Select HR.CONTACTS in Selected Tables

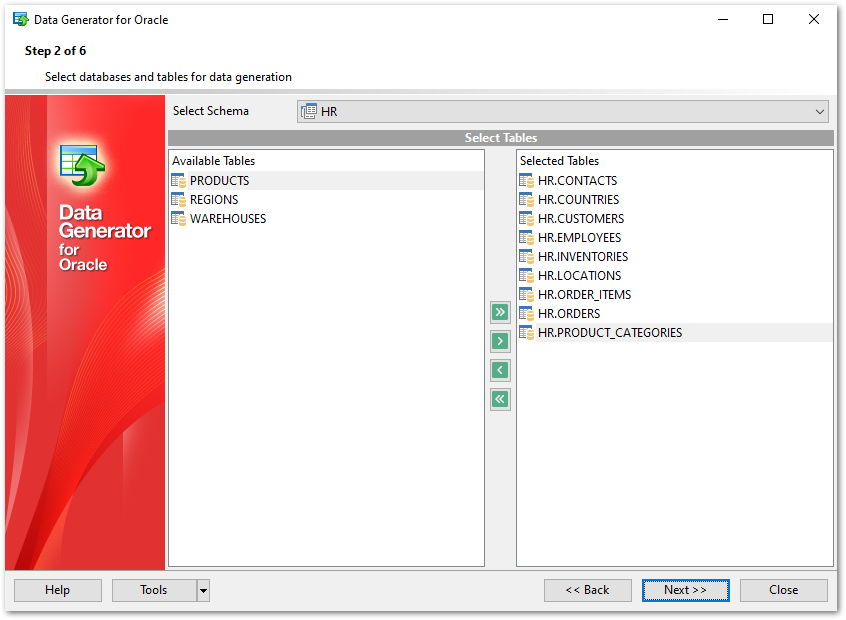pyautogui.click(x=674, y=181)
